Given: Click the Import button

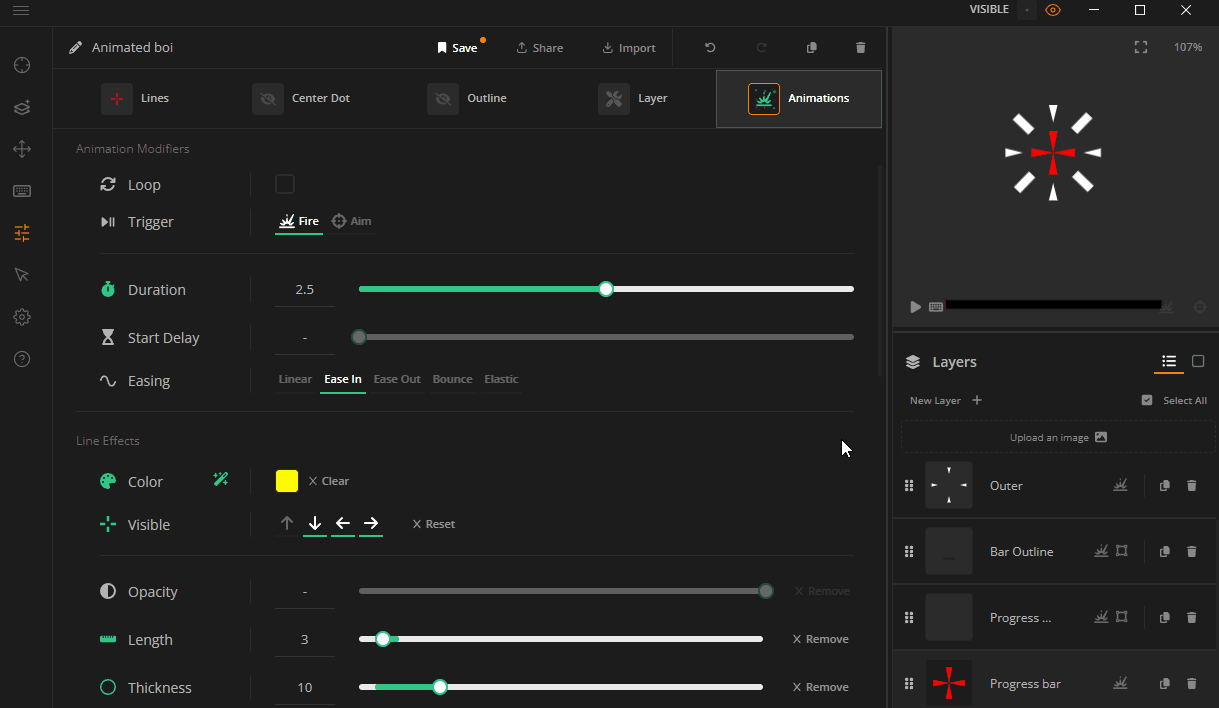Looking at the screenshot, I should [x=629, y=47].
